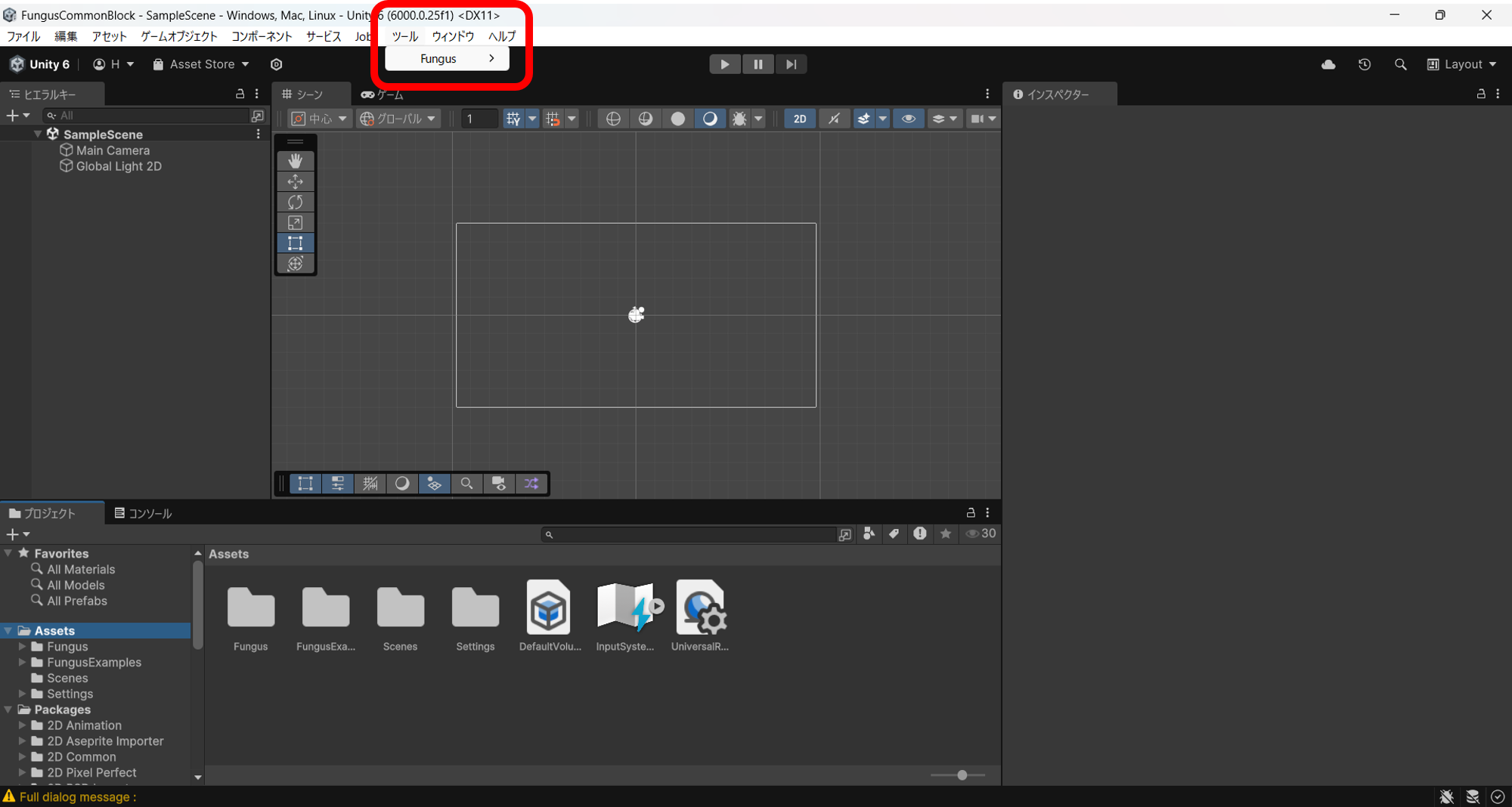The image size is (1512, 807).
Task: Click the global Search icon near Layout
Action: pyautogui.click(x=1401, y=64)
